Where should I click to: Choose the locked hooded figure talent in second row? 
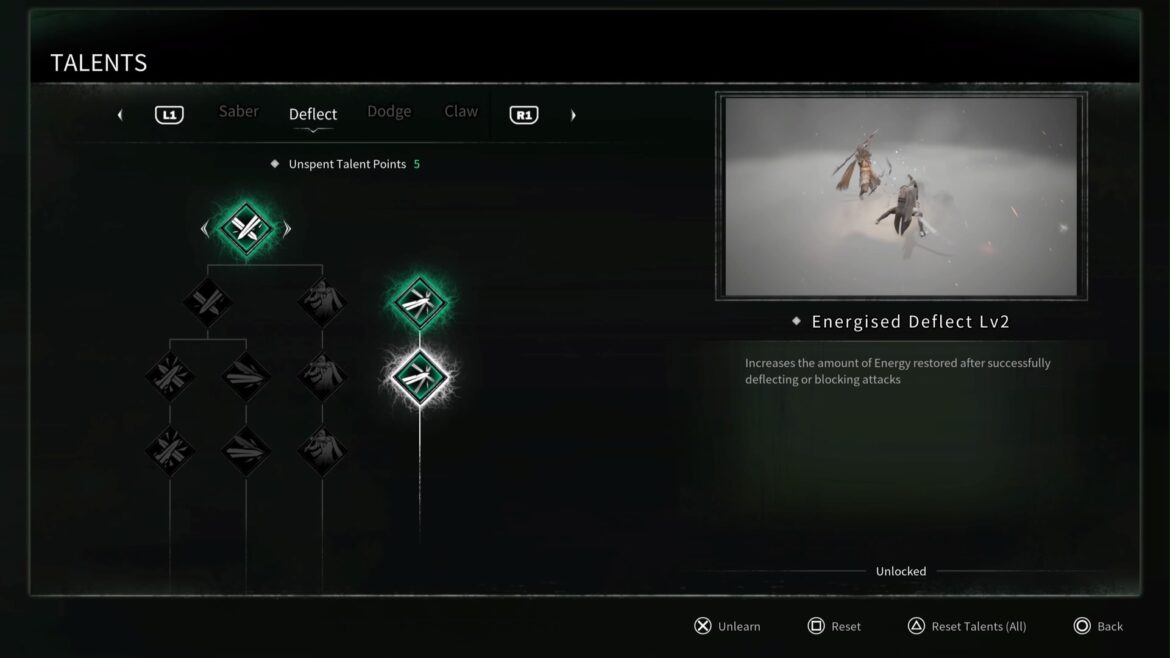pos(322,302)
